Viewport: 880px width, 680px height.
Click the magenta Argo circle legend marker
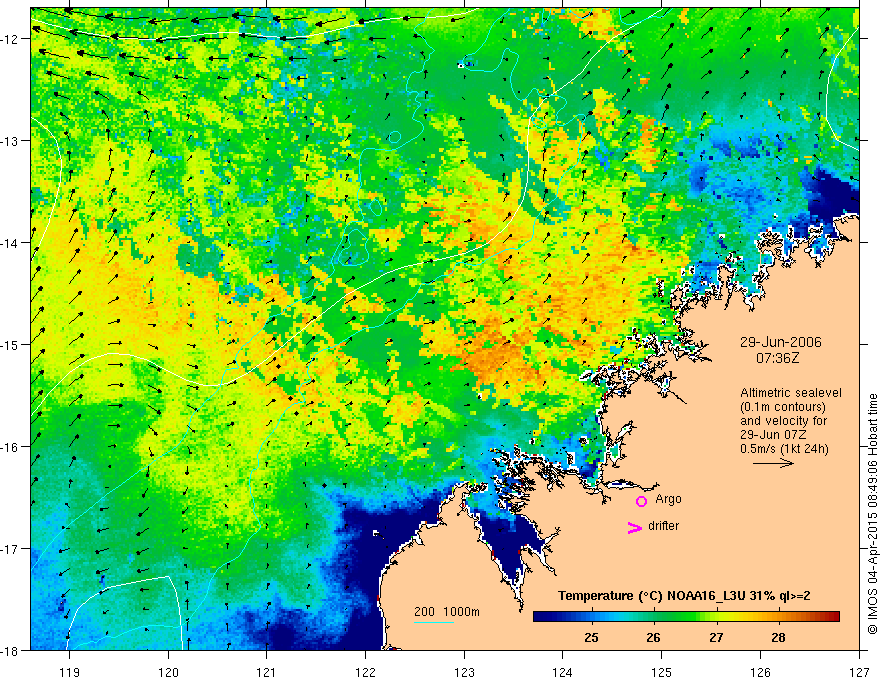tap(641, 501)
